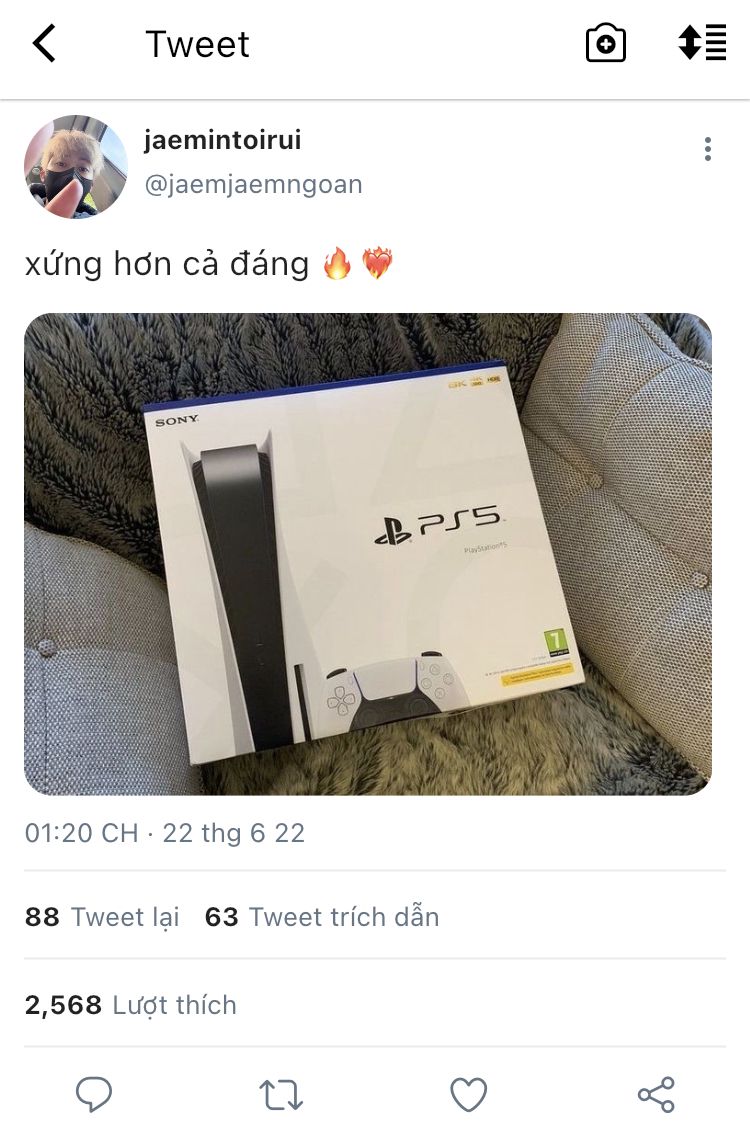Tap the reply speech bubble icon
The width and height of the screenshot is (750, 1136).
tap(94, 1094)
